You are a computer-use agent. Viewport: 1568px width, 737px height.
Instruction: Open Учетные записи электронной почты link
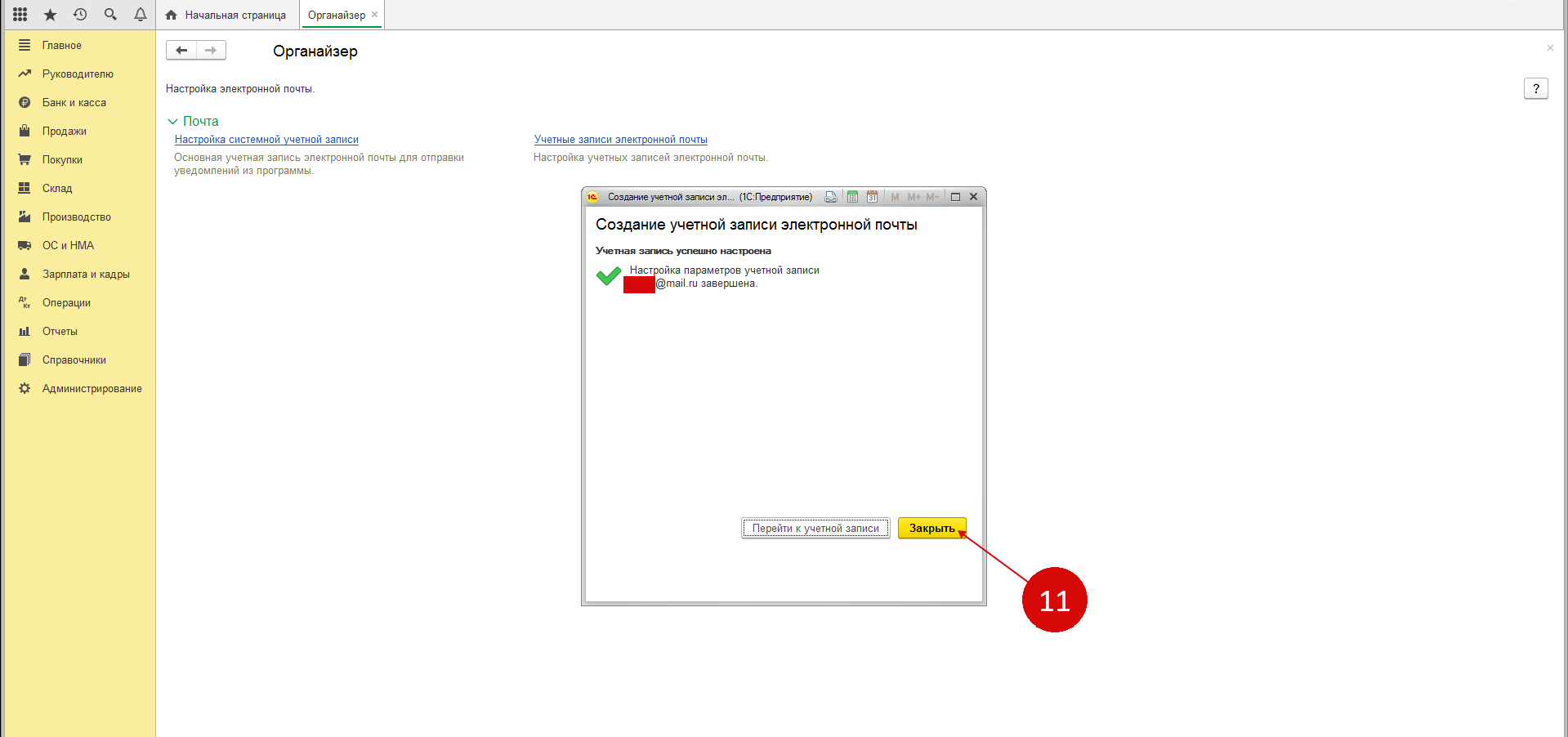pos(621,140)
